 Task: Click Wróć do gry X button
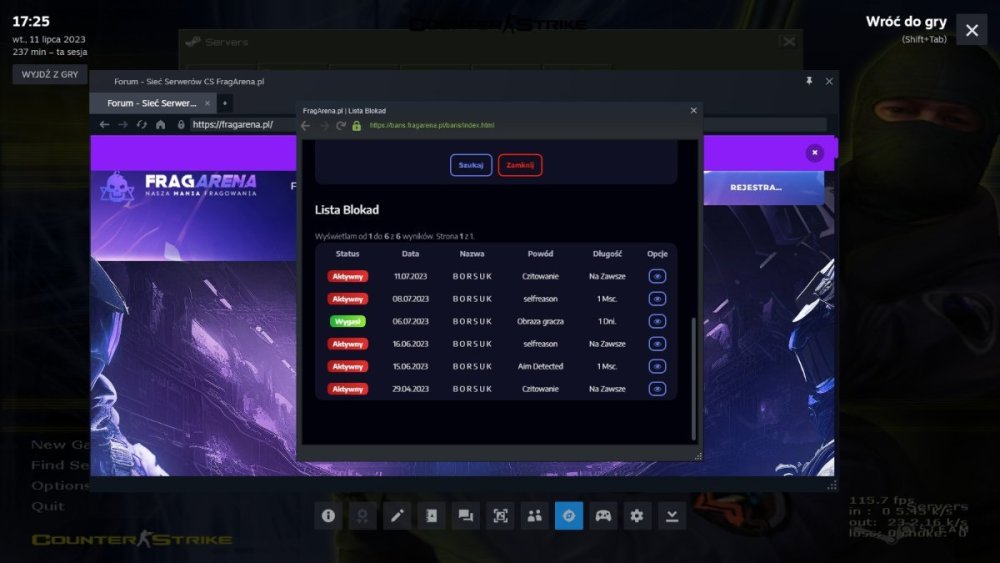point(971,30)
